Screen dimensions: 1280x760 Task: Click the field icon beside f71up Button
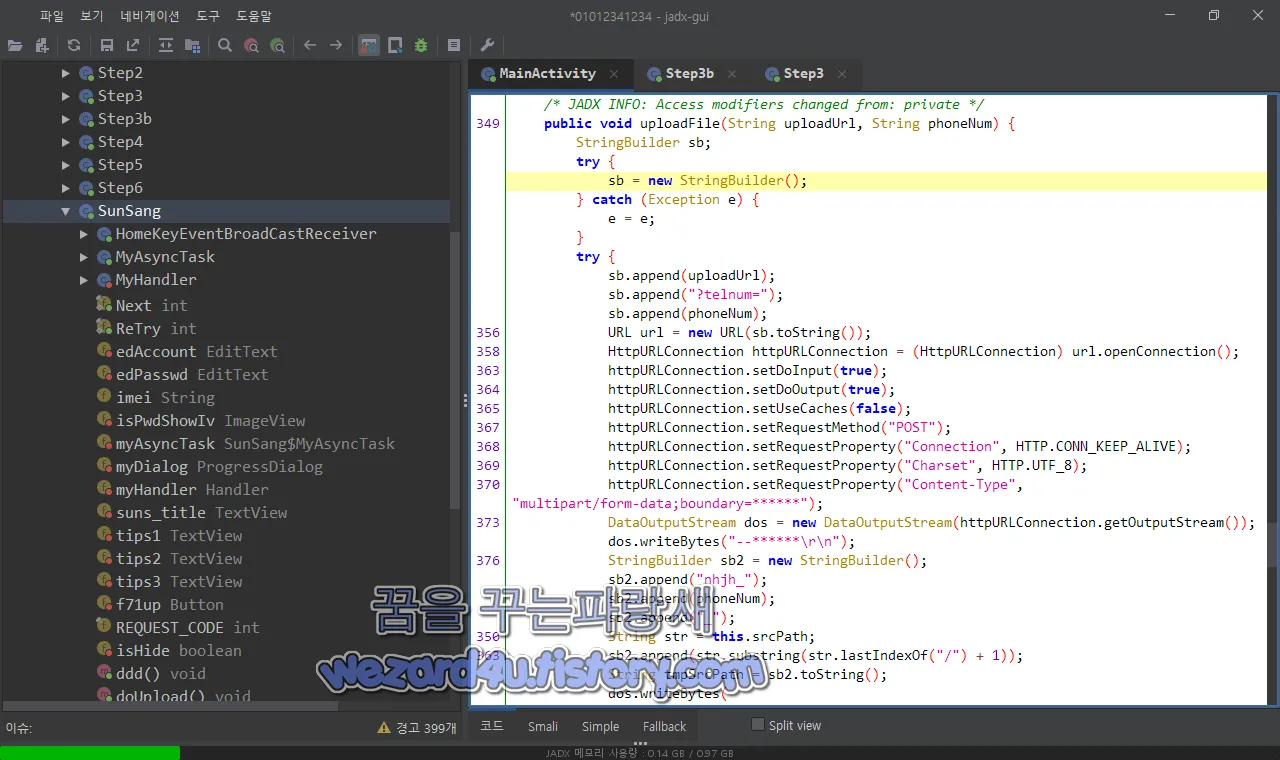pyautogui.click(x=104, y=604)
